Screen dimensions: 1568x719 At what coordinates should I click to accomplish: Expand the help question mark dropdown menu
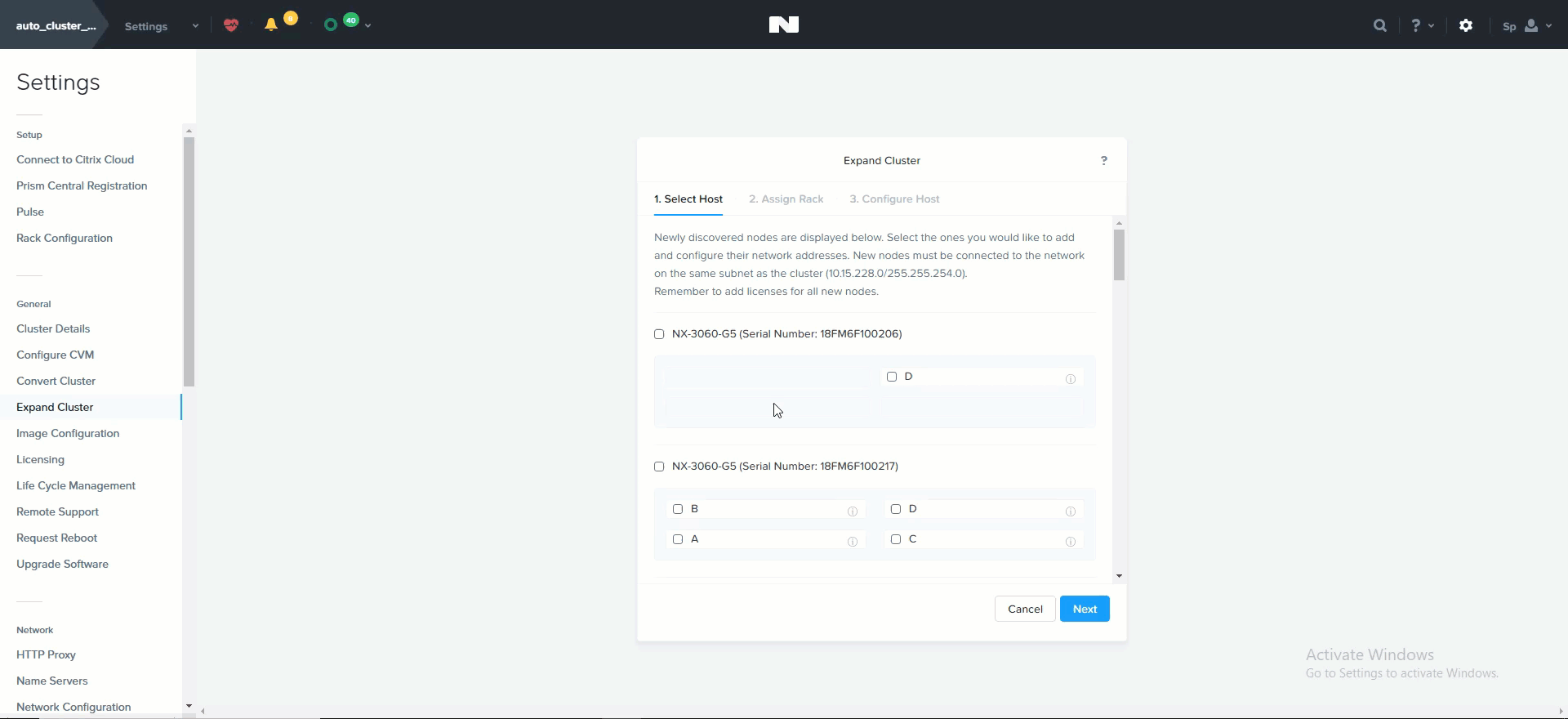[x=1422, y=25]
